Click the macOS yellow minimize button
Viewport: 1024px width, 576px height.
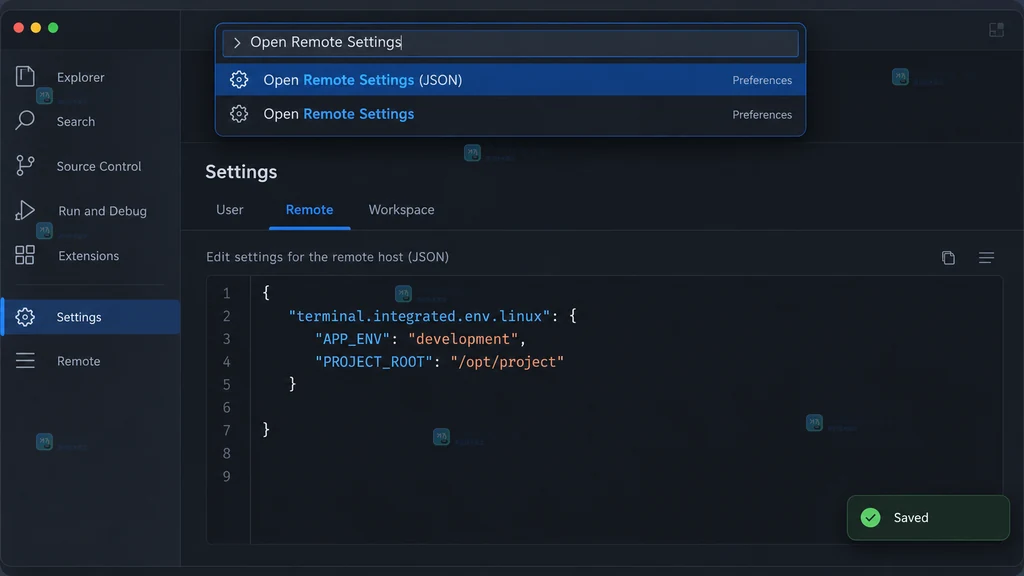tap(36, 27)
